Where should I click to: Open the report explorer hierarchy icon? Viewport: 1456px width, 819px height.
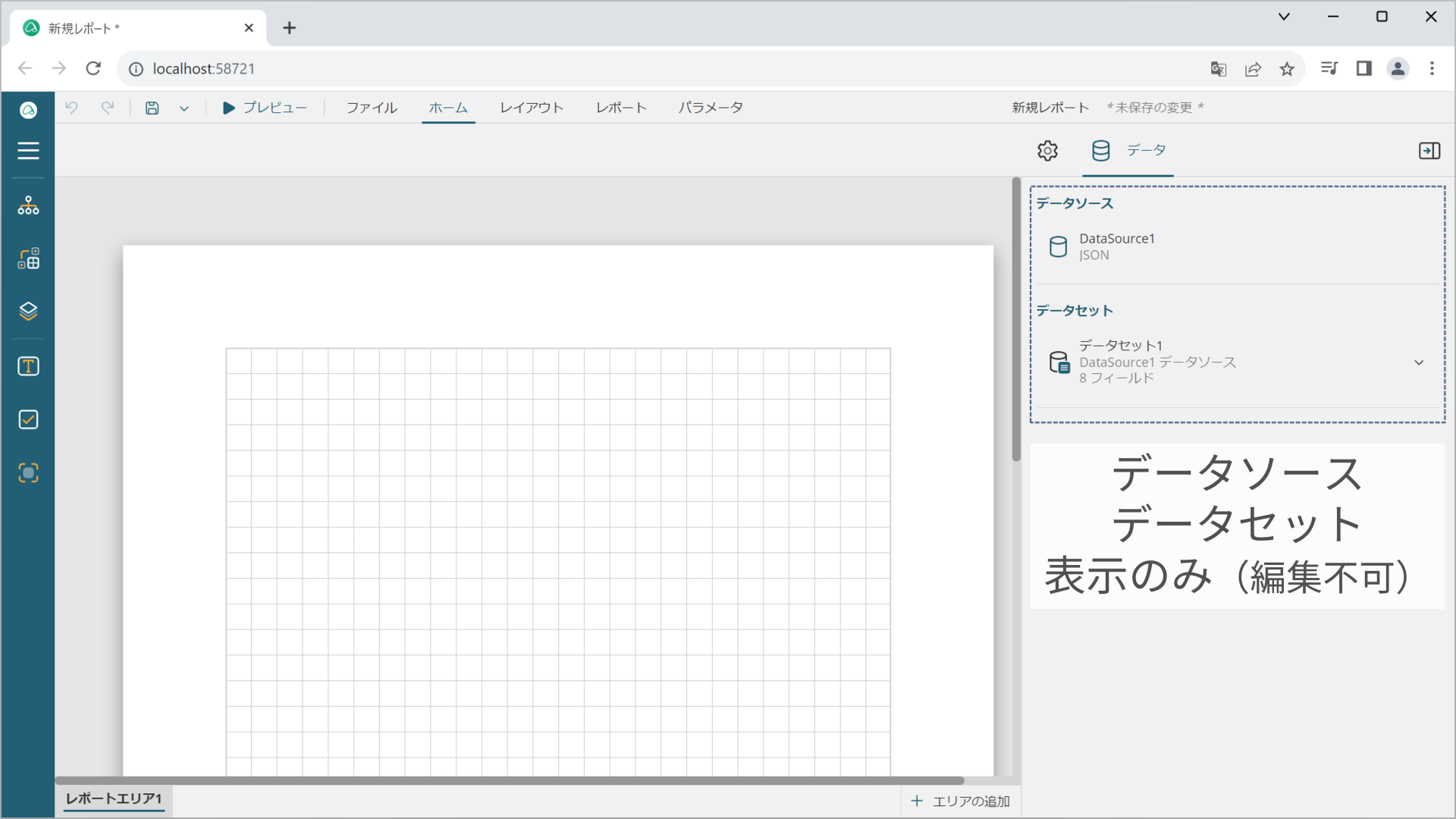(x=28, y=206)
